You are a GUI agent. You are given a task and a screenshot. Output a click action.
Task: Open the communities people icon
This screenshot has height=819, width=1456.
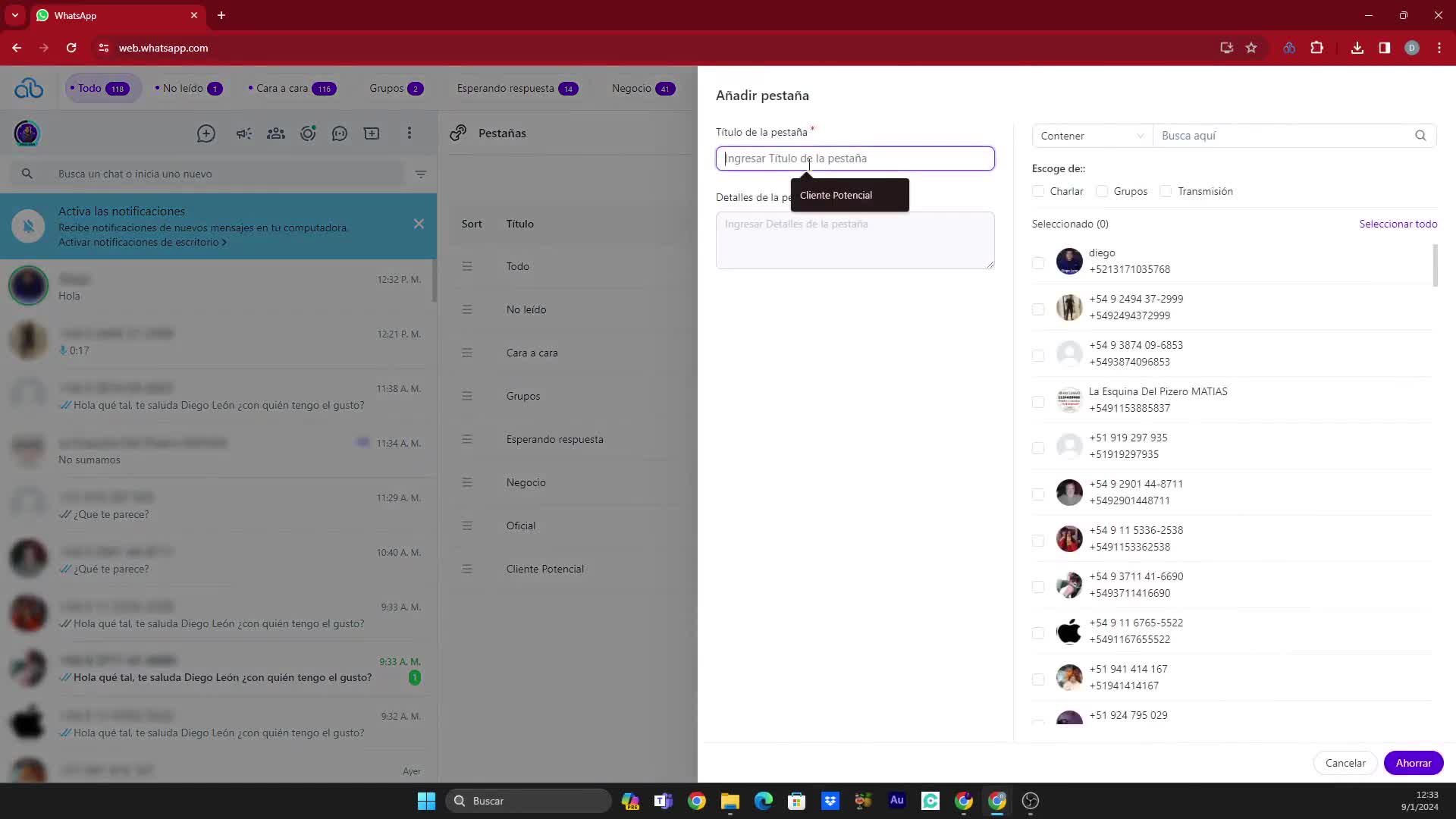click(276, 133)
